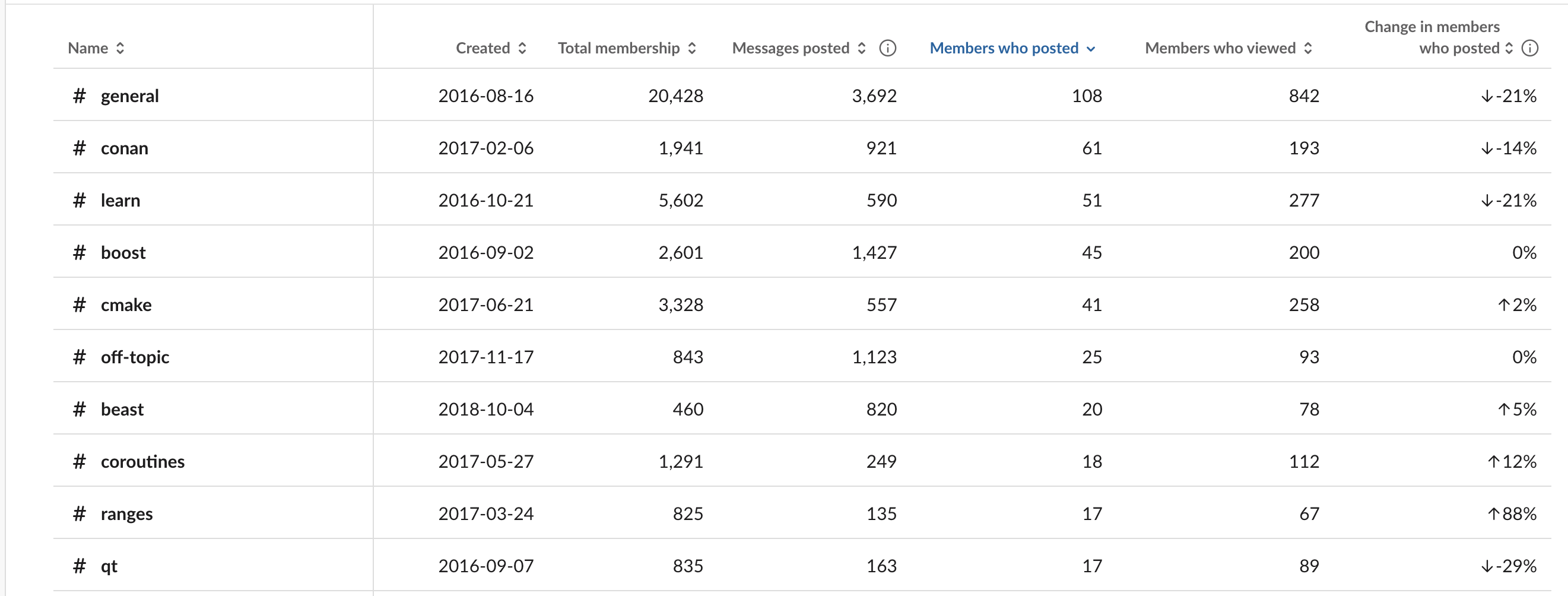This screenshot has height=596, width=1568.
Task: Select the 88% change cell for ranges
Action: point(1512,514)
